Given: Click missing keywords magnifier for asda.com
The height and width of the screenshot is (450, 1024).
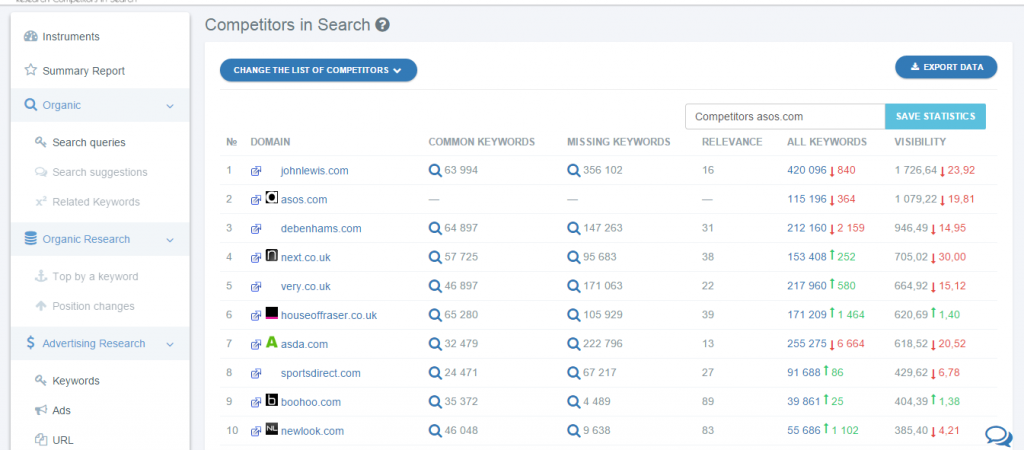Looking at the screenshot, I should (573, 344).
